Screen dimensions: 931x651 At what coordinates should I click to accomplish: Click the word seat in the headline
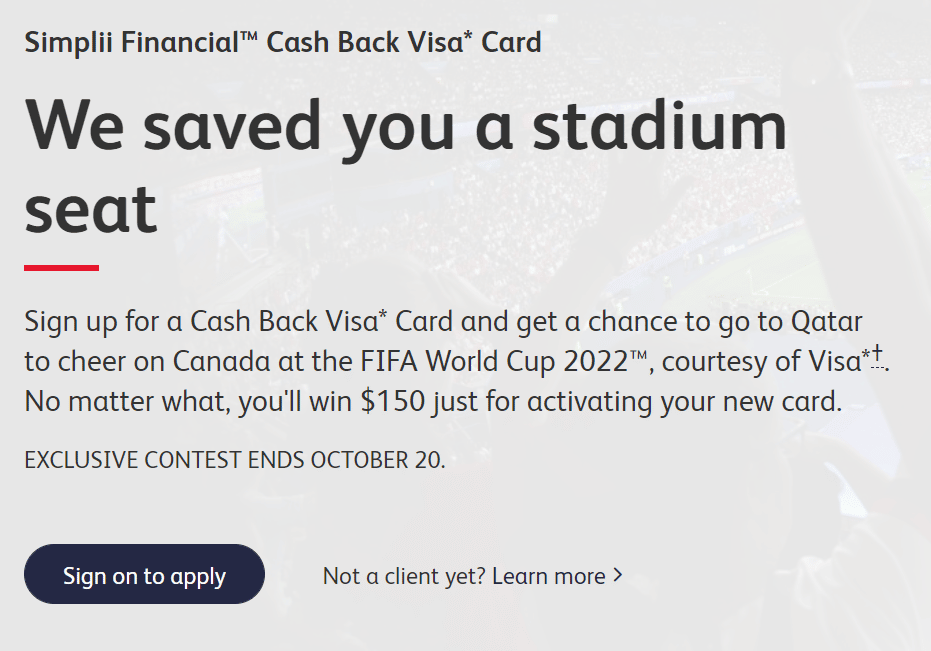point(91,208)
